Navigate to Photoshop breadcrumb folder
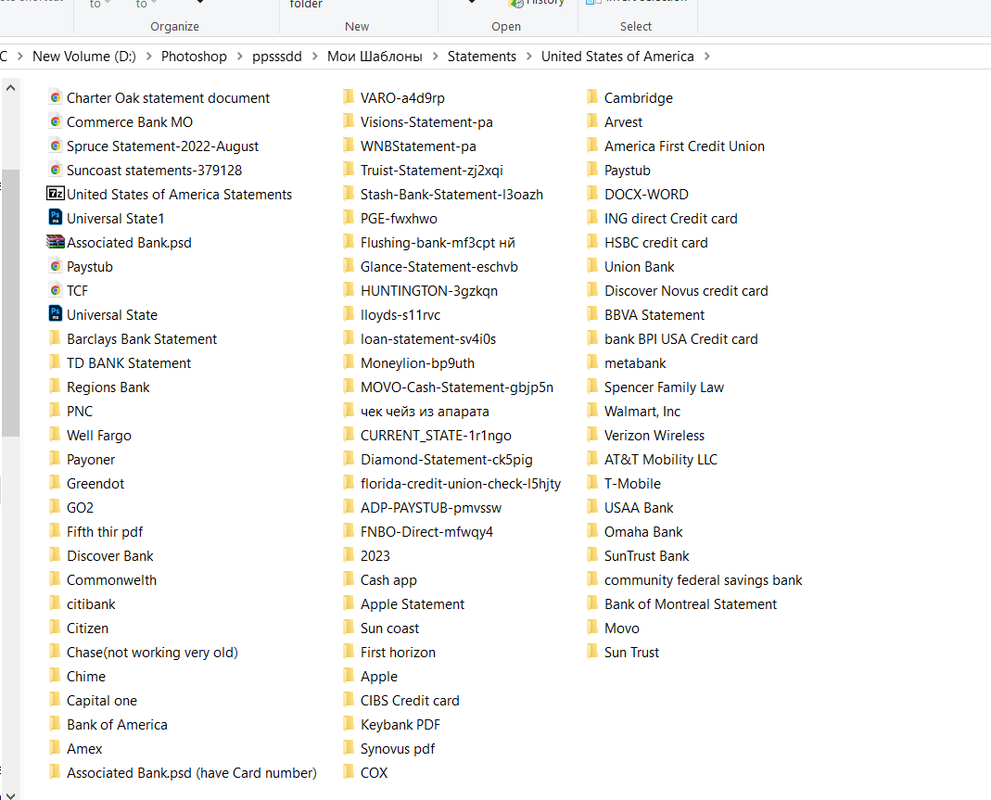991x800 pixels. coord(194,56)
